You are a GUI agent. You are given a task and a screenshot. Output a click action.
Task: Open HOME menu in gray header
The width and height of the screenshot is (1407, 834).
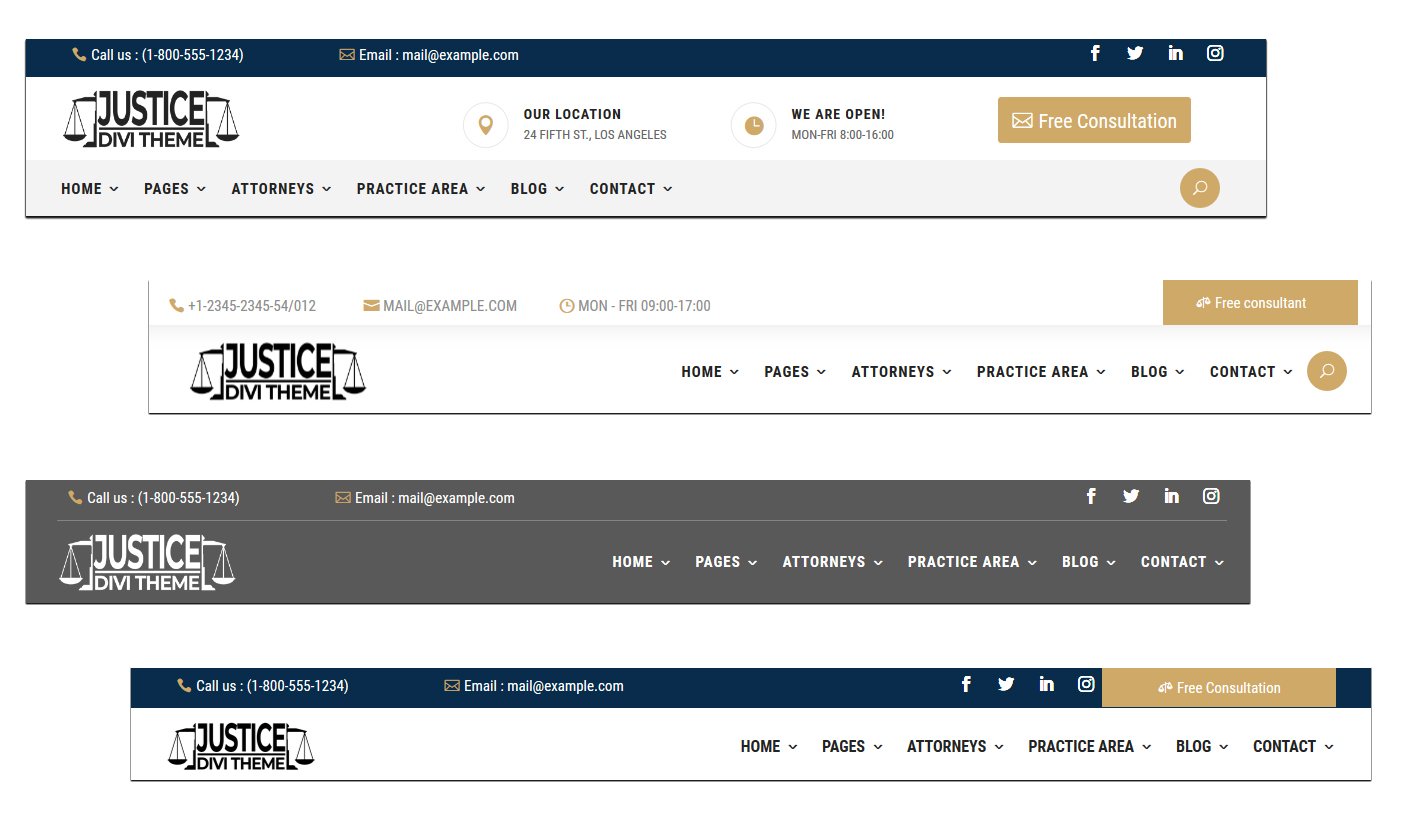641,562
